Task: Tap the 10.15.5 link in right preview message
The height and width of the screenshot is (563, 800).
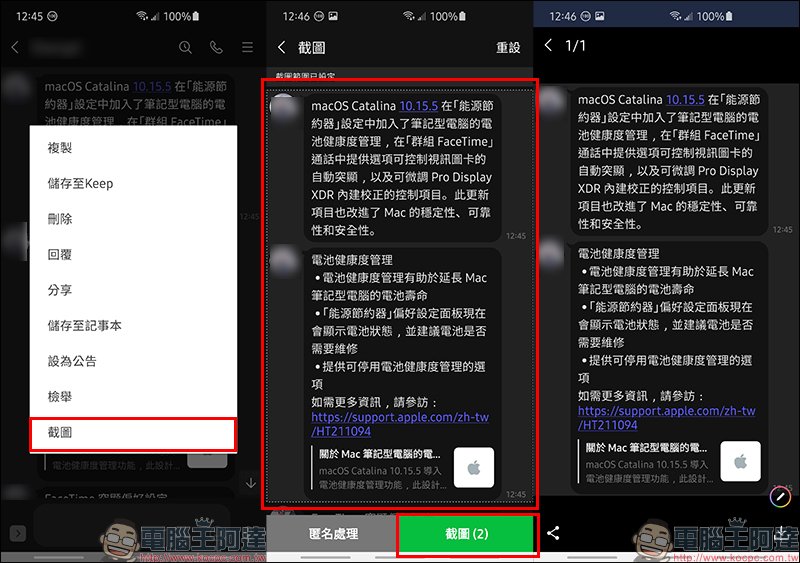Action: 685,100
